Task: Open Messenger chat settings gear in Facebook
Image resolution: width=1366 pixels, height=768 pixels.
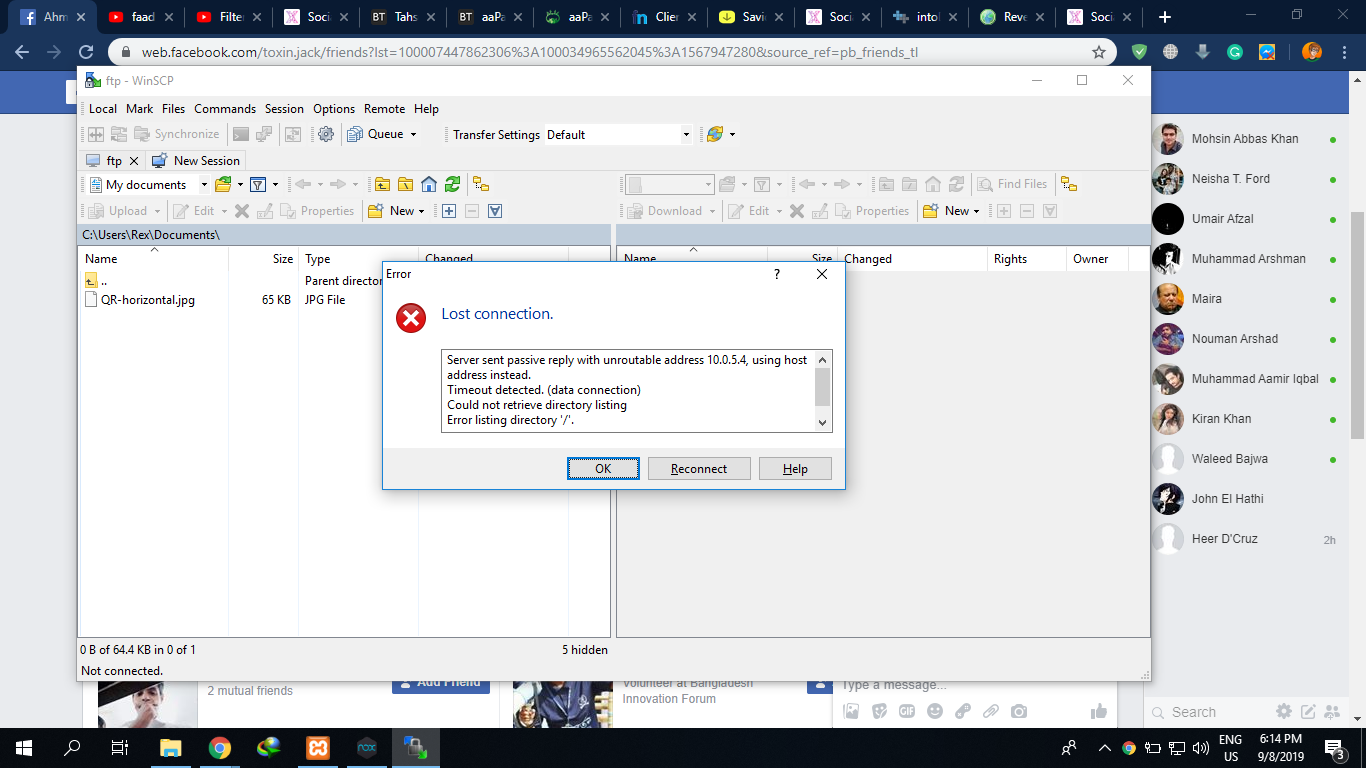Action: pyautogui.click(x=1284, y=712)
